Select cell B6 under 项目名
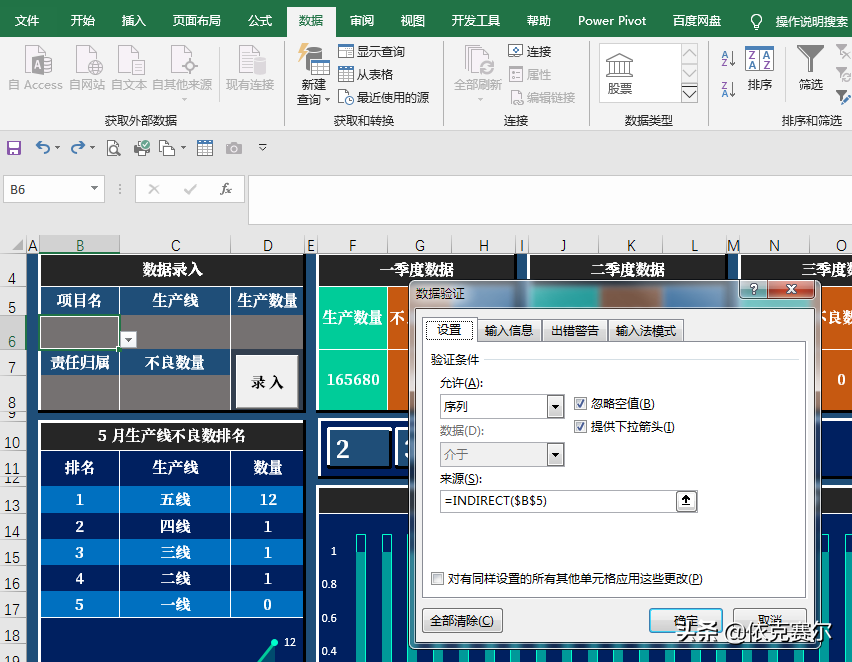The height and width of the screenshot is (662, 852). [x=80, y=332]
